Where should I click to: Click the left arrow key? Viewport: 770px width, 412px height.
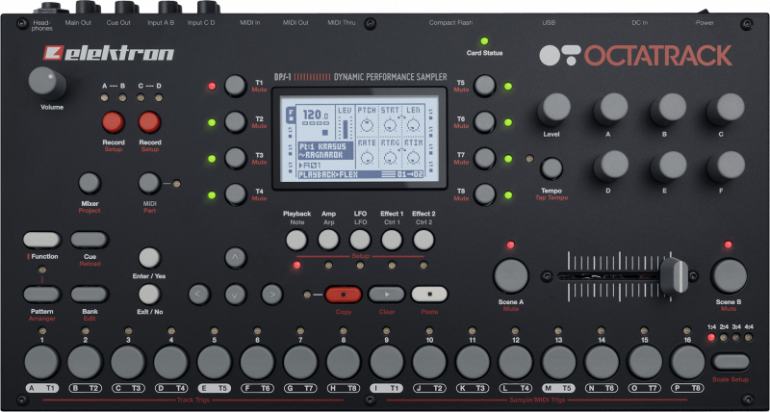[x=199, y=295]
